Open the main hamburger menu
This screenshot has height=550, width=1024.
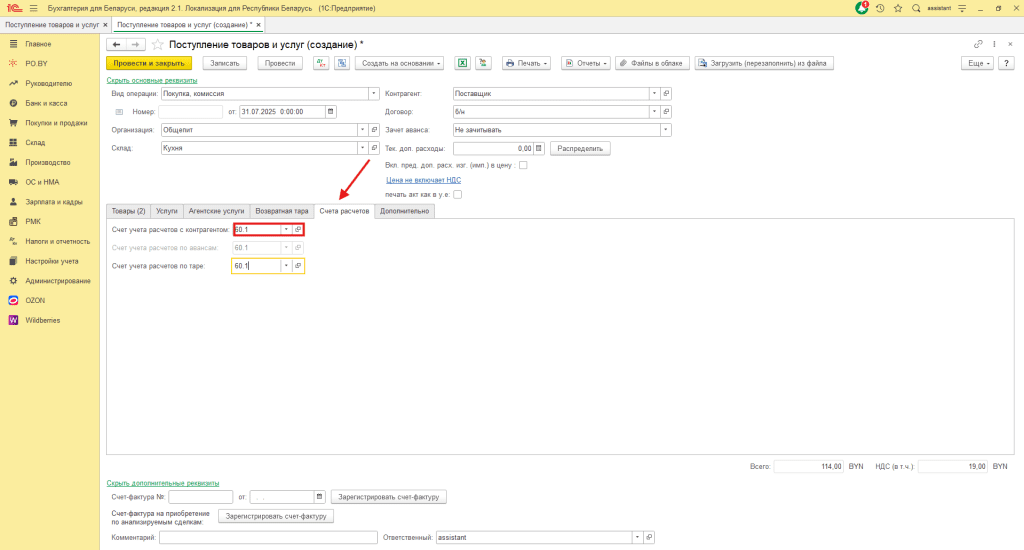(x=33, y=8)
